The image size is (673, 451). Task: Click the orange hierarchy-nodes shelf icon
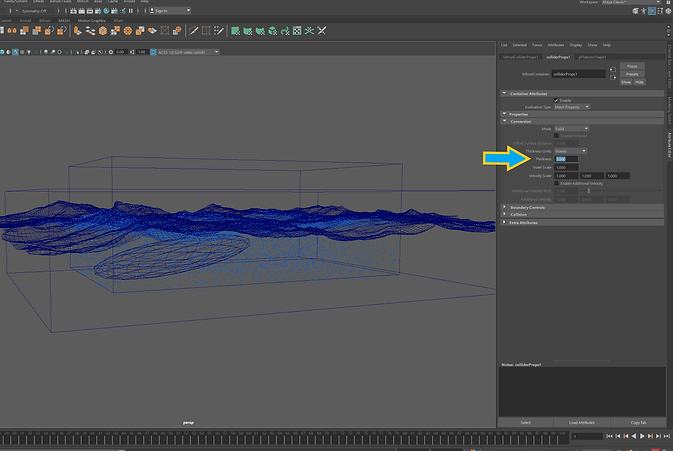point(90,31)
